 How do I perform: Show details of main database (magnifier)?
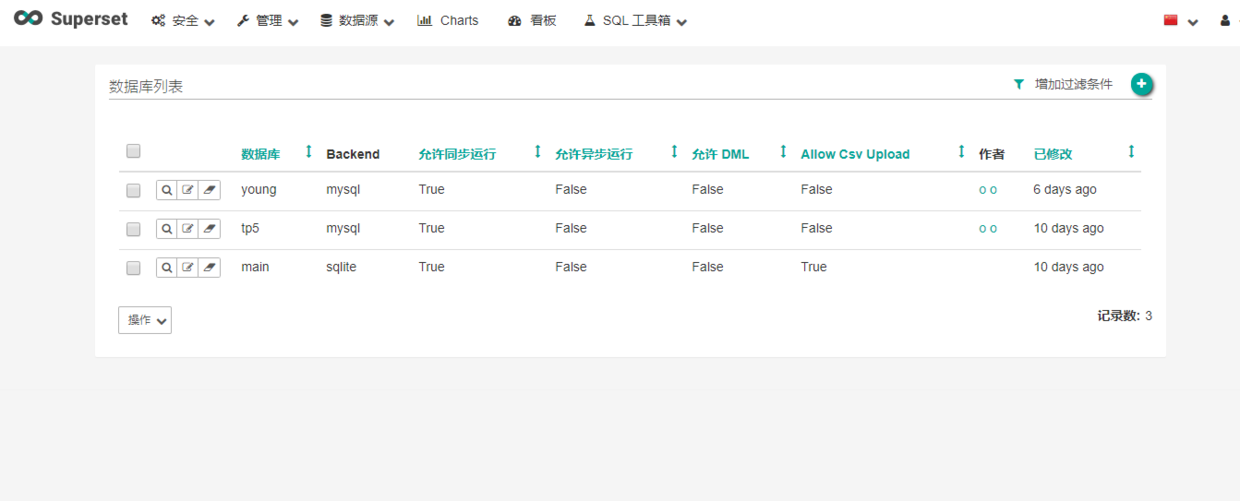(x=167, y=268)
